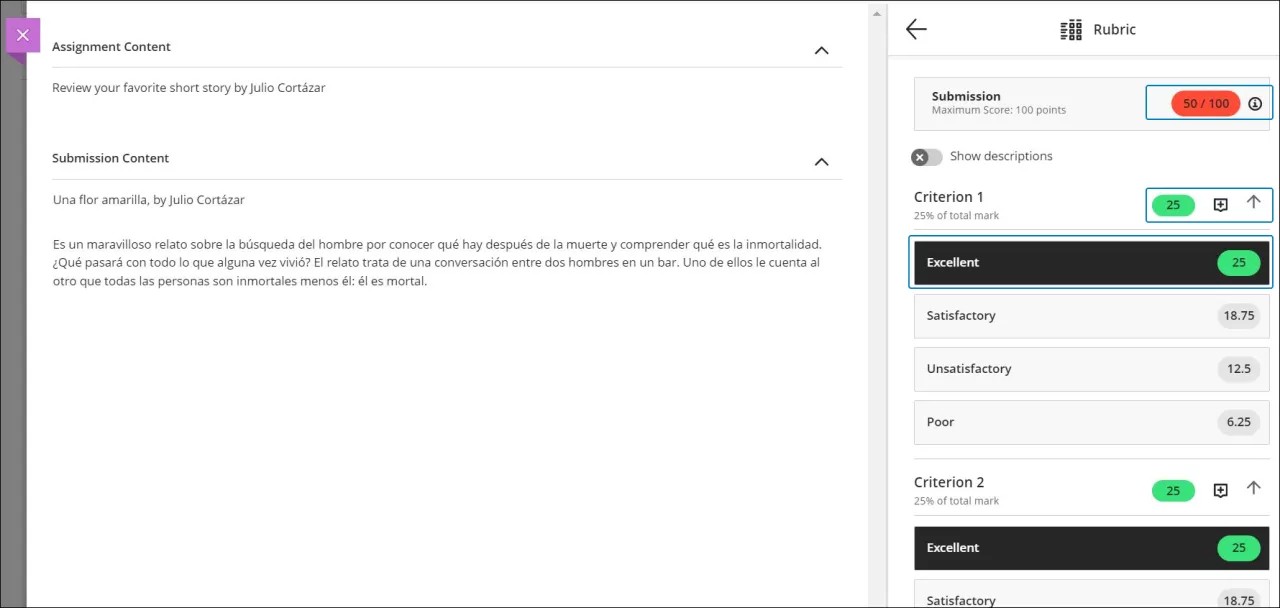Select Satisfactory level for Criterion 1

click(x=1091, y=316)
